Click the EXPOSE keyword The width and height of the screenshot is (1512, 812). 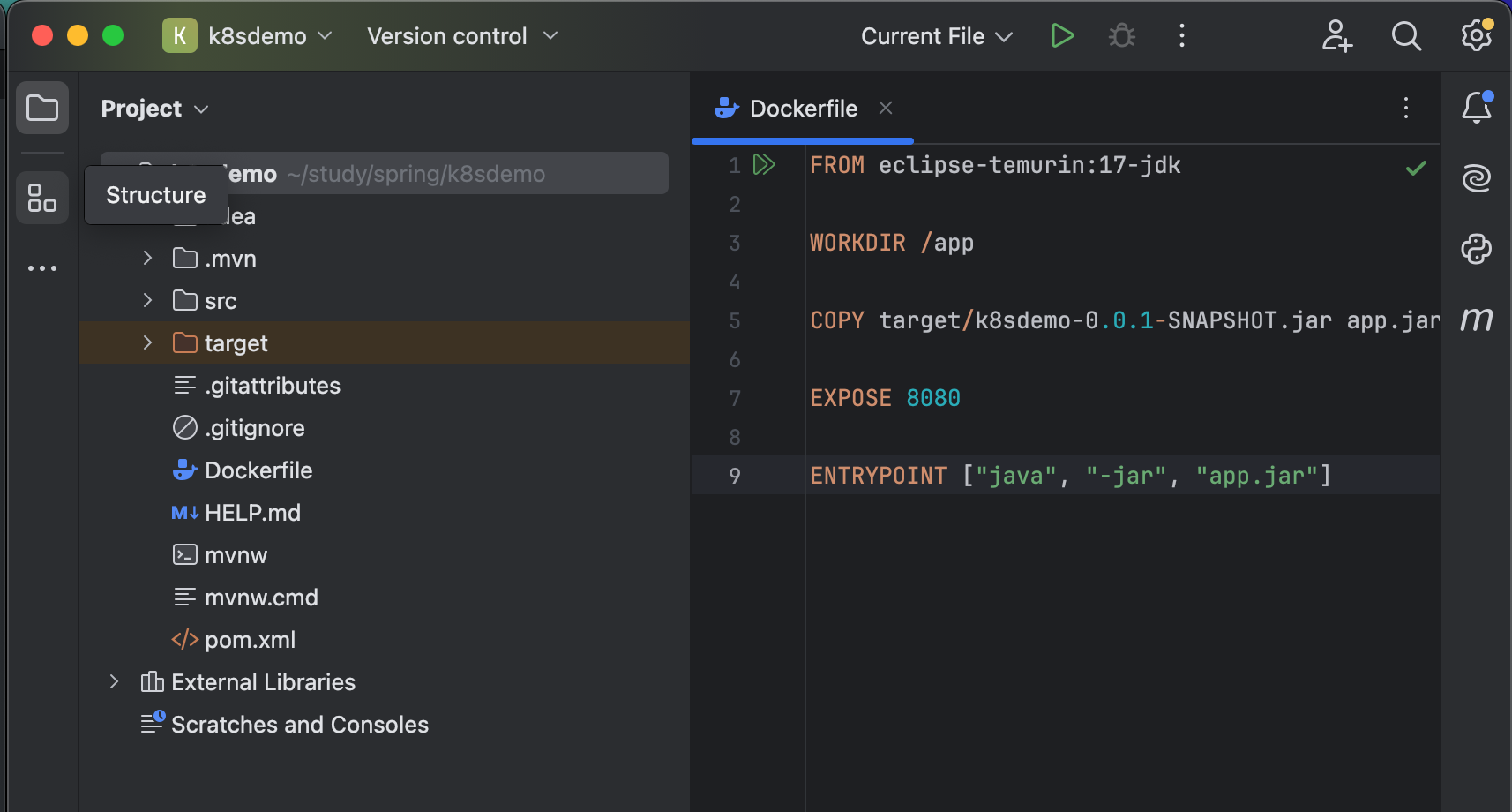[850, 398]
